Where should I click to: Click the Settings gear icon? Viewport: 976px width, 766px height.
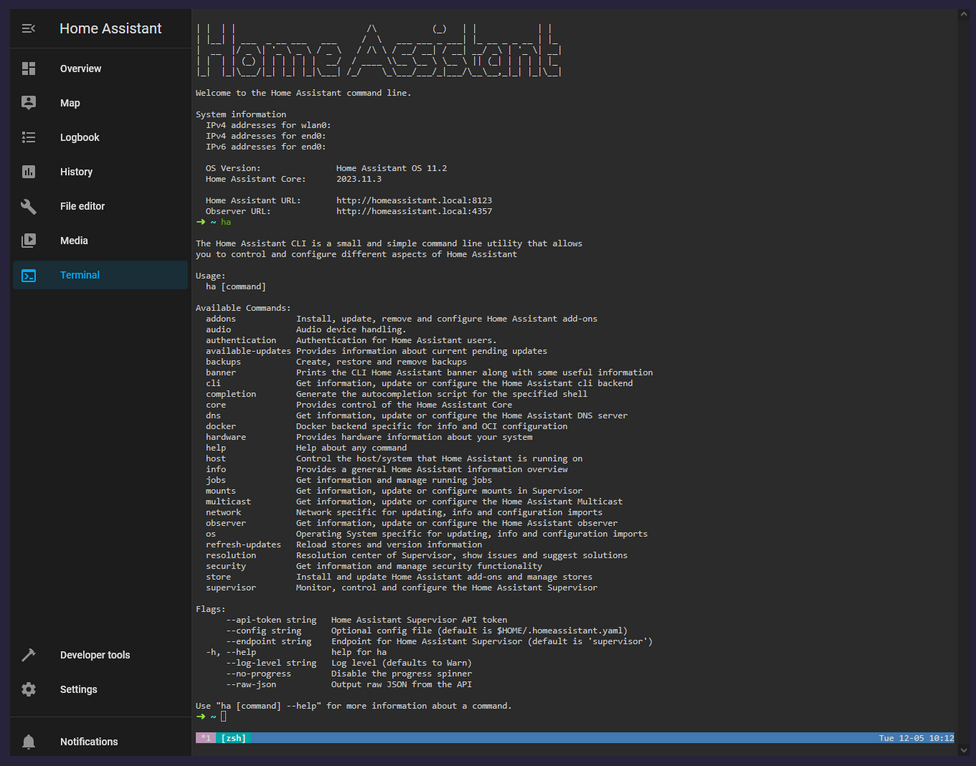click(29, 689)
